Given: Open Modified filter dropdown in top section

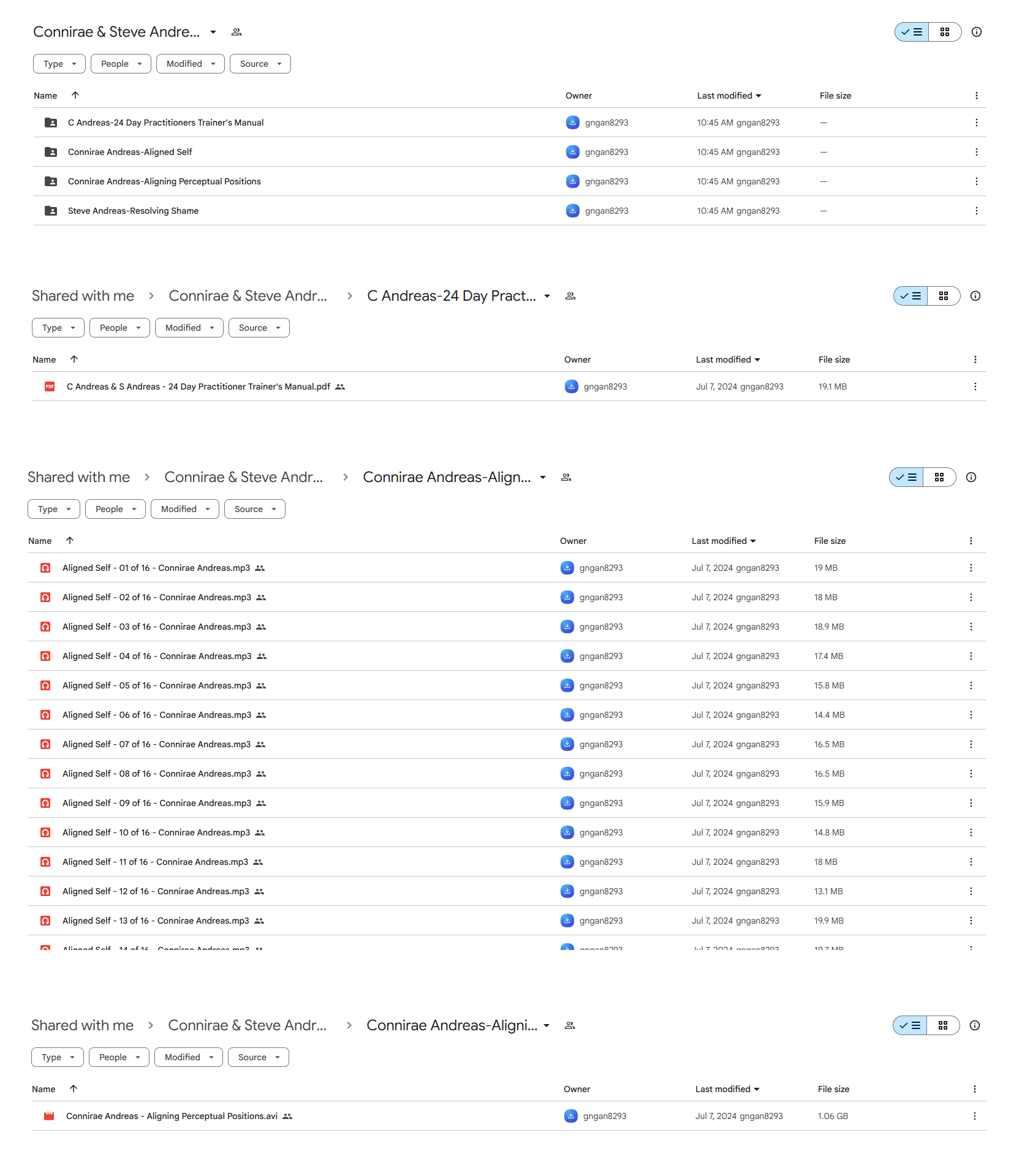Looking at the screenshot, I should click(x=191, y=64).
